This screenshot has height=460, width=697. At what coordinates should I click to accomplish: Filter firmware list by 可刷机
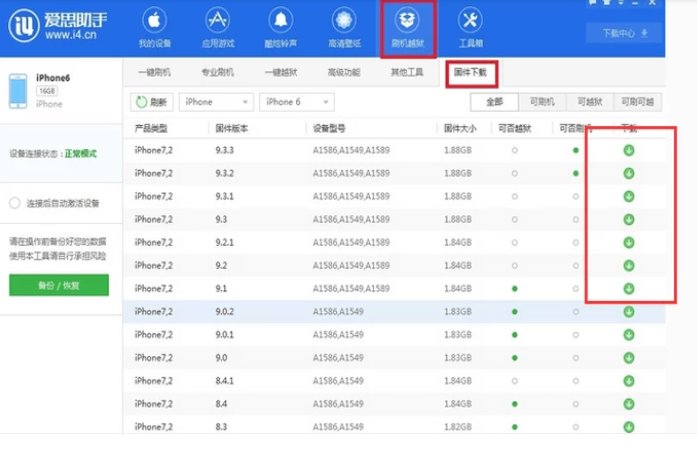[542, 102]
